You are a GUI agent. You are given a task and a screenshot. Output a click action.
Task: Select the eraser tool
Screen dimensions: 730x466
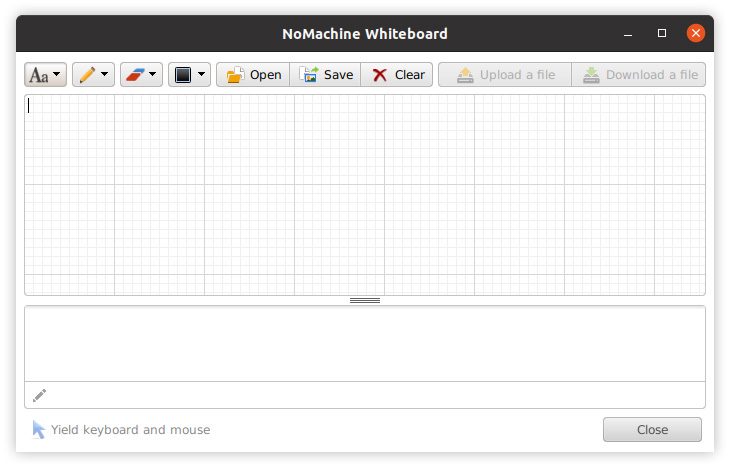coord(134,75)
